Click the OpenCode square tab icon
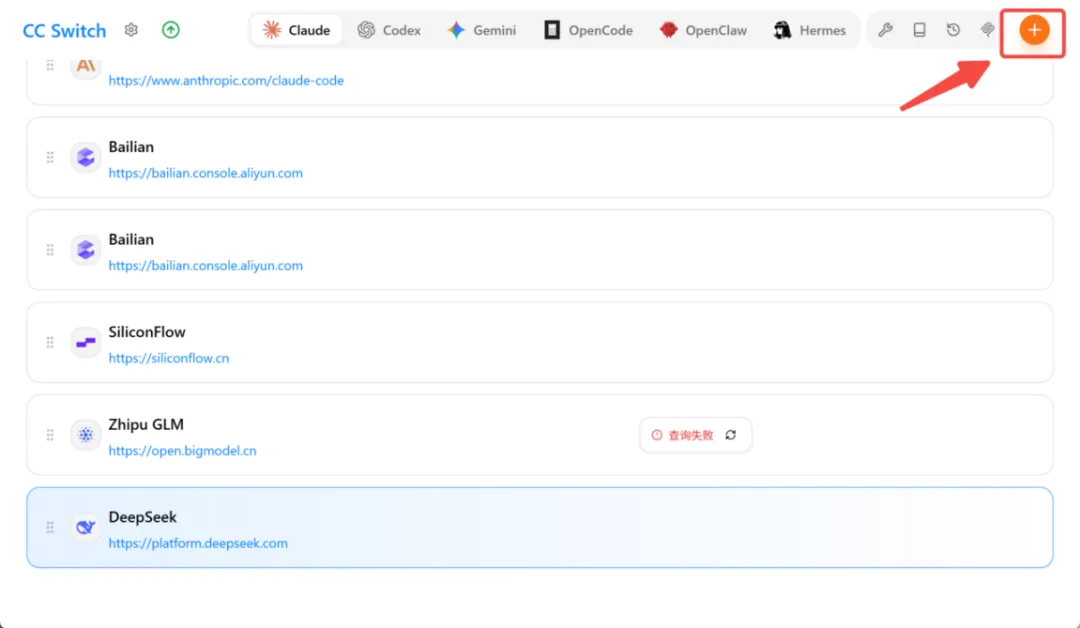The width and height of the screenshot is (1080, 628). pyautogui.click(x=552, y=30)
